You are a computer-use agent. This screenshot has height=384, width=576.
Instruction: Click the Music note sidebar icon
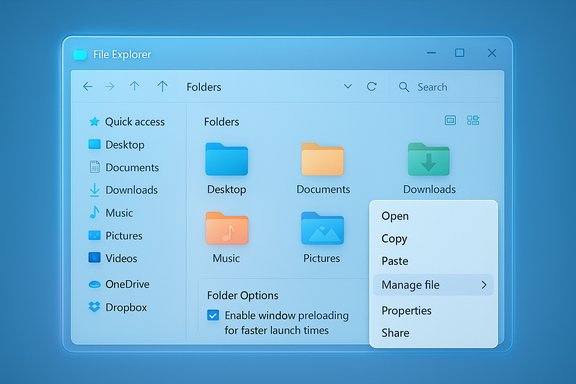click(x=94, y=212)
